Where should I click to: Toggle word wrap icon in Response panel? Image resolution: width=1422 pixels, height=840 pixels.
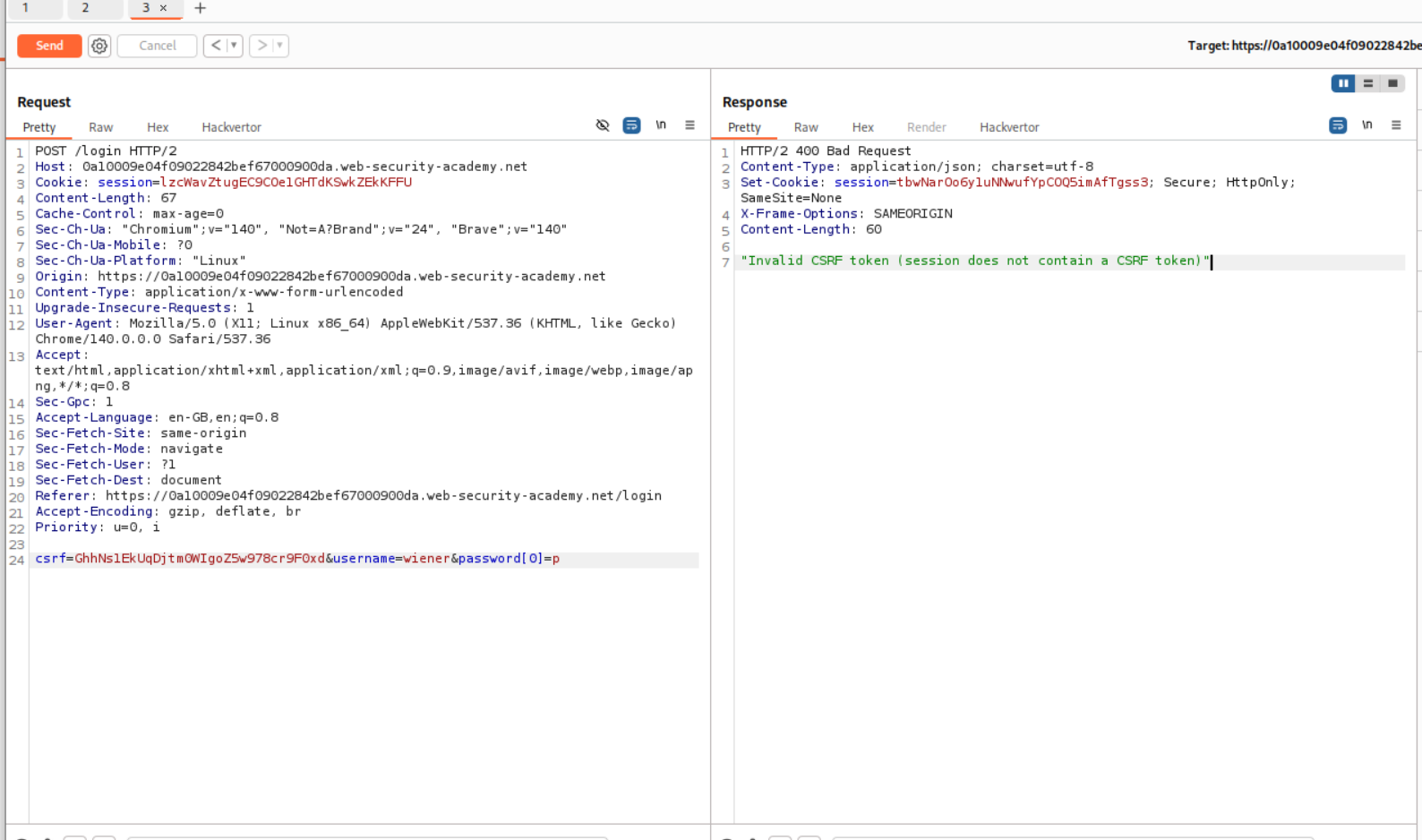1338,125
